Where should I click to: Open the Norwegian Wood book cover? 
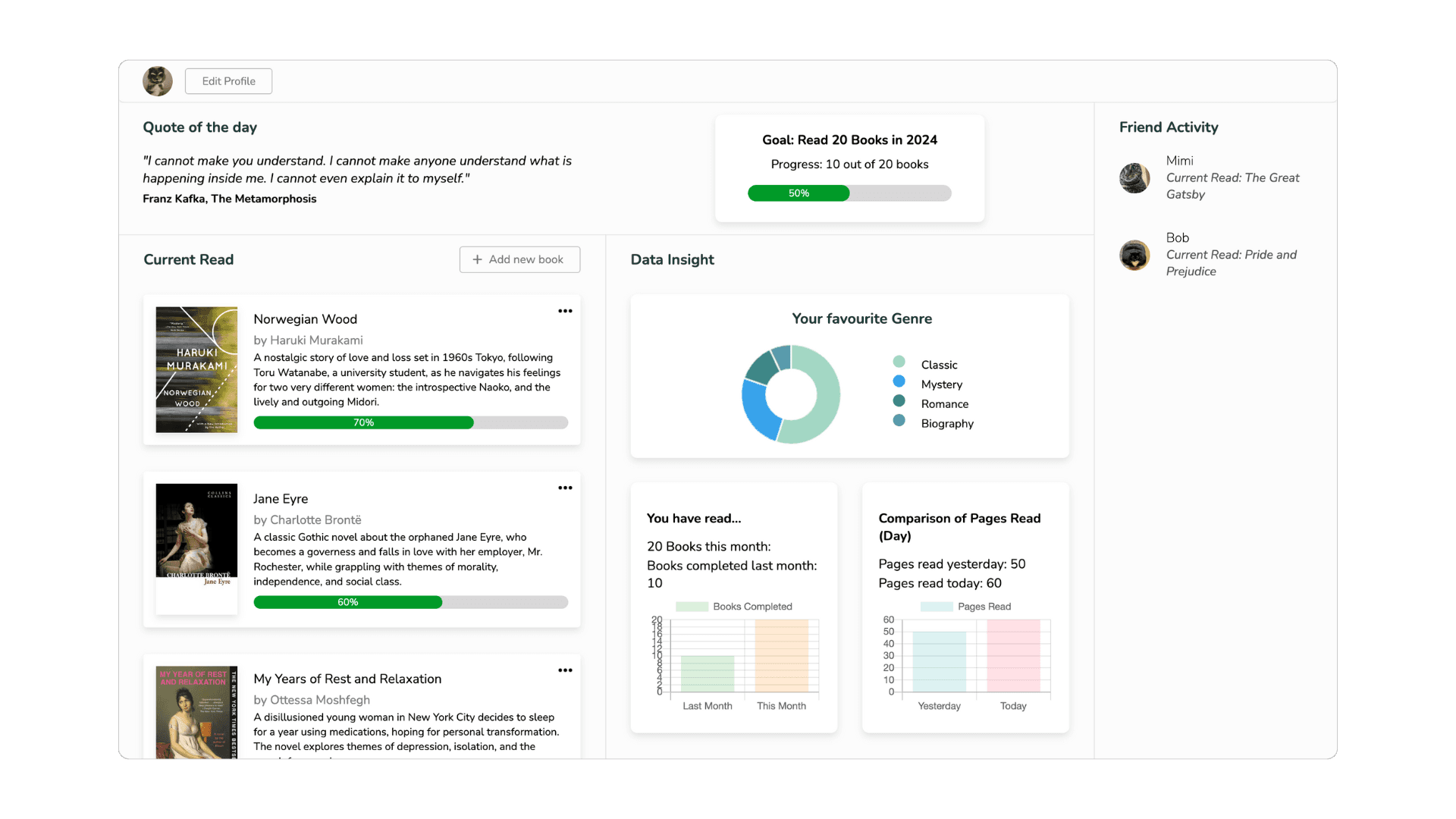click(196, 370)
